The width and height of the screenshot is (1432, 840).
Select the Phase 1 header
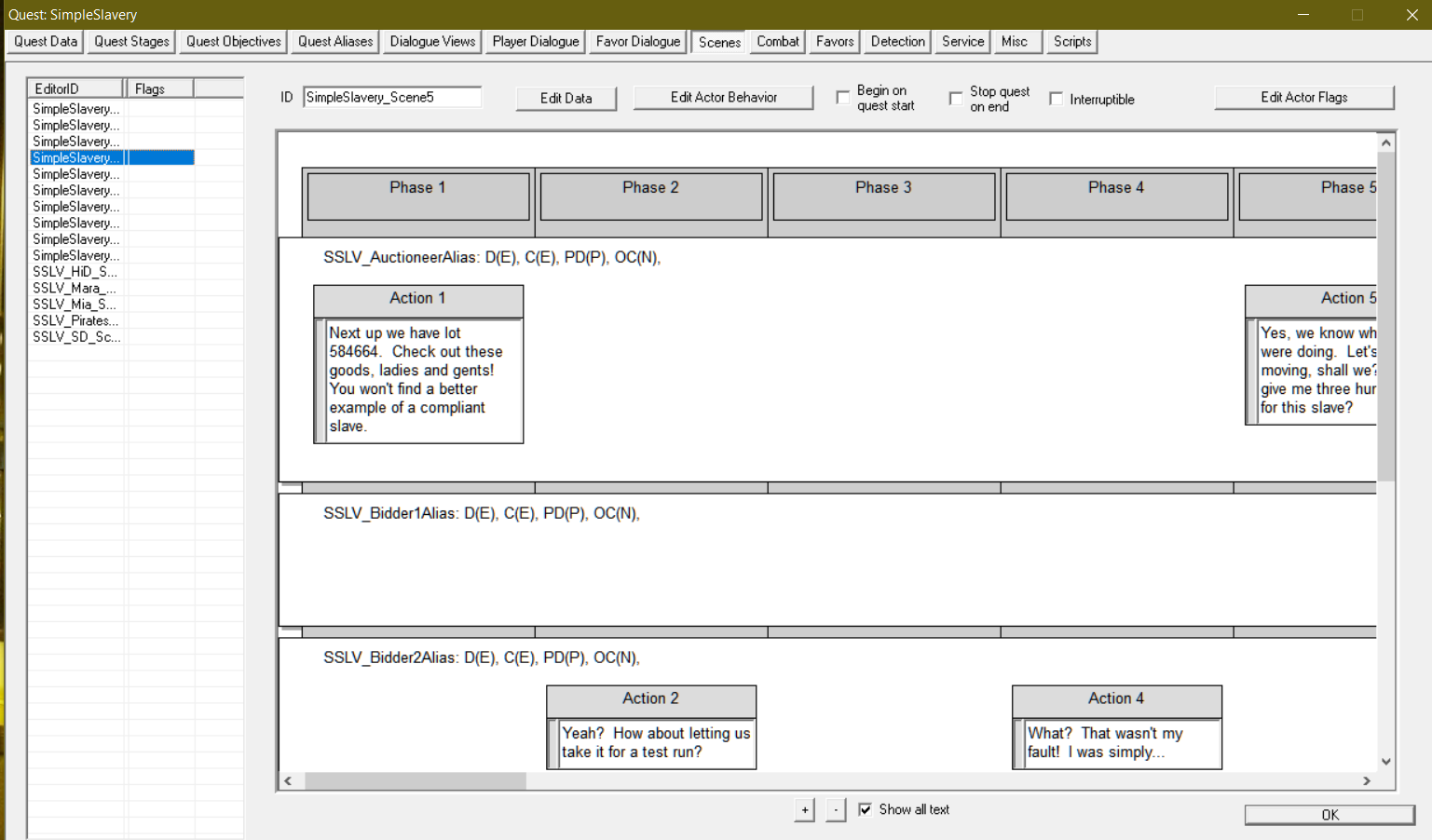(x=418, y=196)
